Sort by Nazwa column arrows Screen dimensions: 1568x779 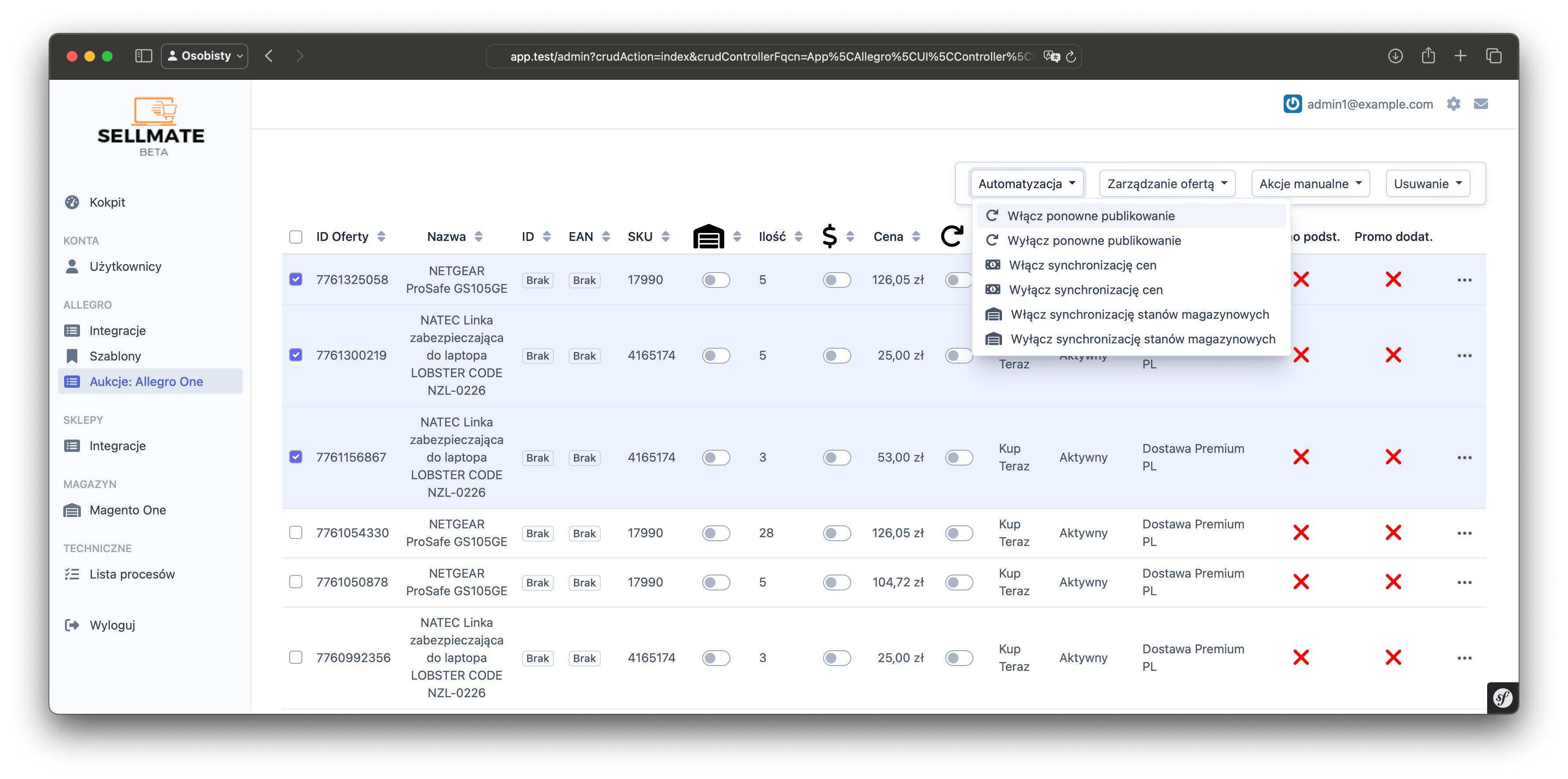coord(479,237)
